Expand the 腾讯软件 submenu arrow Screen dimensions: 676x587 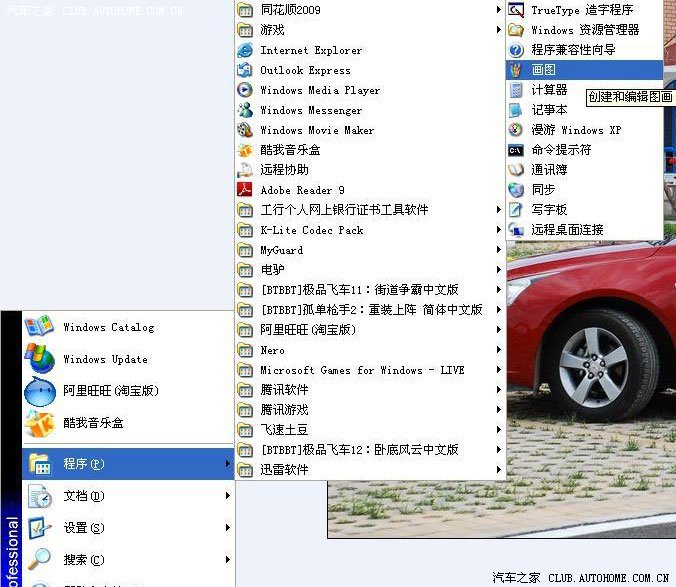pos(498,390)
